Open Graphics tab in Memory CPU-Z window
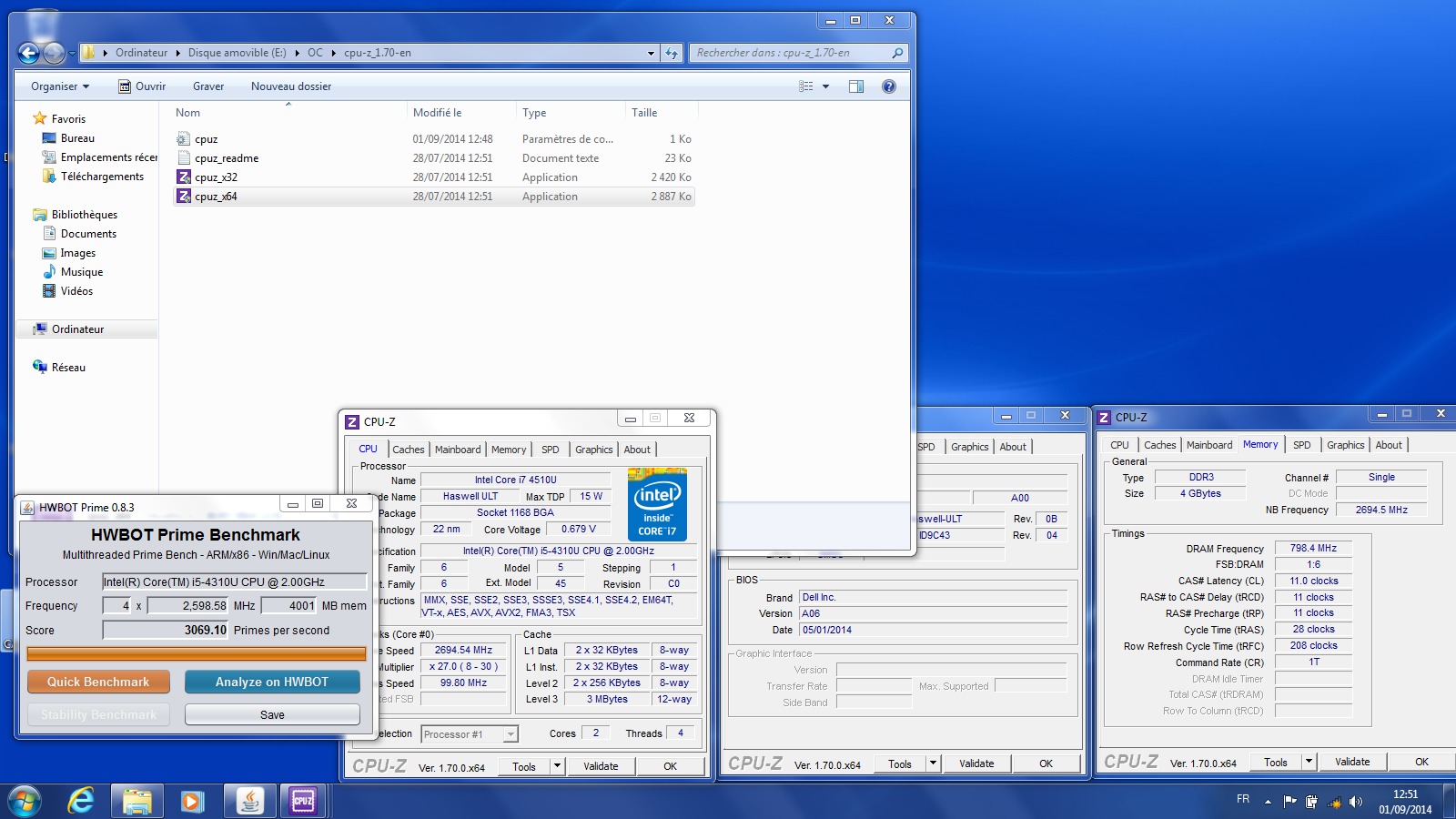1456x819 pixels. pos(1345,445)
